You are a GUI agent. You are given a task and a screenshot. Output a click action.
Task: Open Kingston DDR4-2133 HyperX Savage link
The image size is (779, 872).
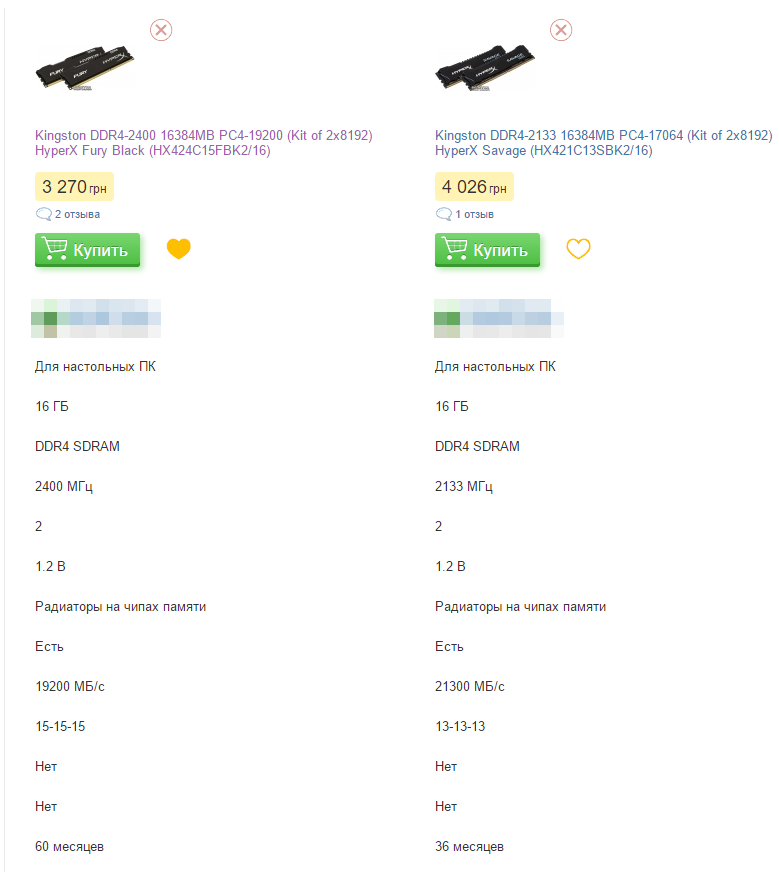pyautogui.click(x=603, y=143)
